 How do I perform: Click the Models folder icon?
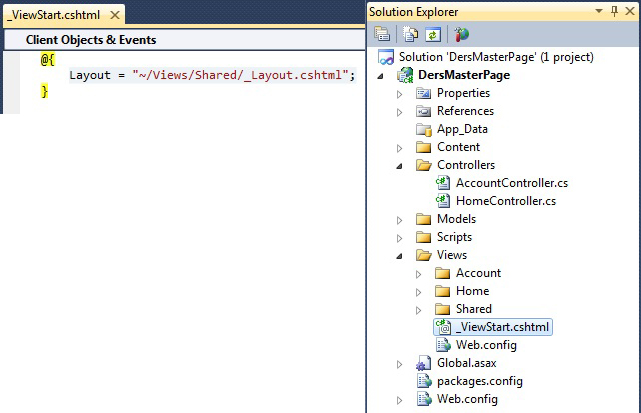coord(424,219)
